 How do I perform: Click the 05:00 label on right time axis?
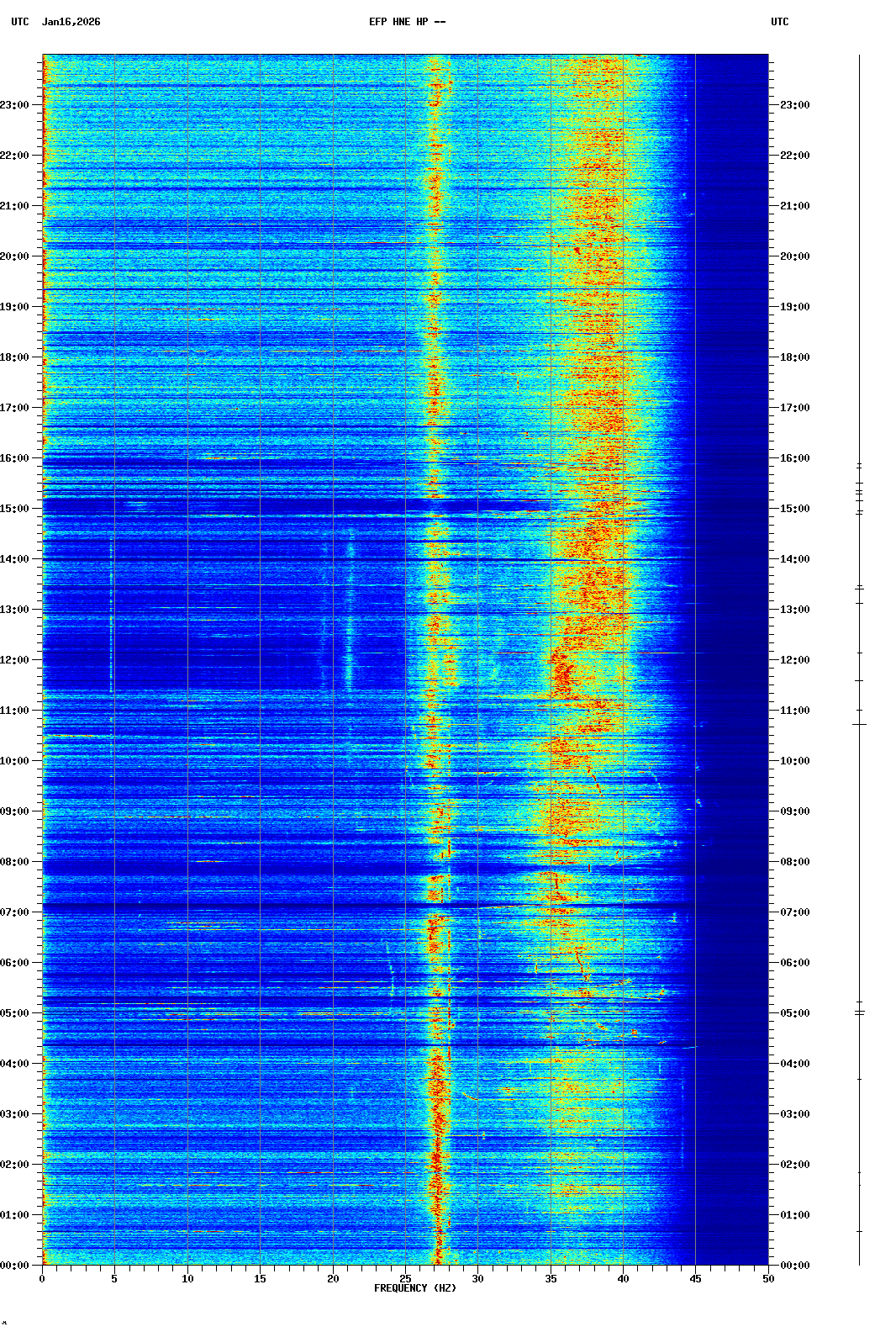coord(794,1013)
